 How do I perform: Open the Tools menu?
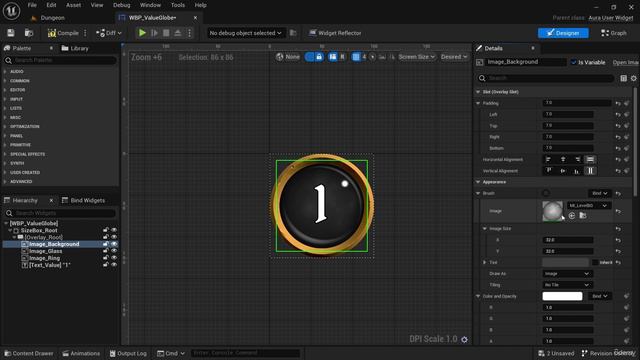(178, 5)
